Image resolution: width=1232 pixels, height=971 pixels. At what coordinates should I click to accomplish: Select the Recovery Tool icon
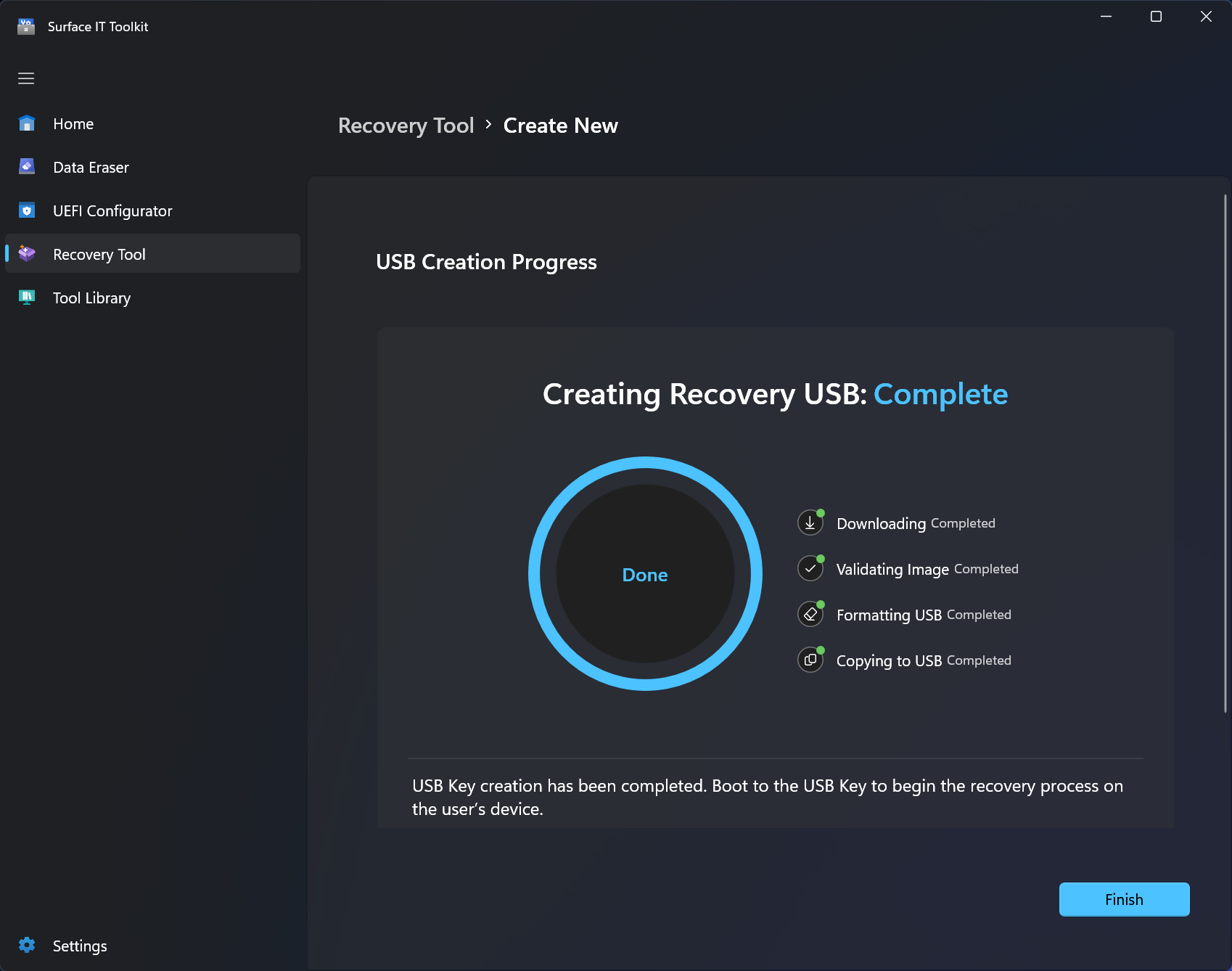click(x=26, y=253)
